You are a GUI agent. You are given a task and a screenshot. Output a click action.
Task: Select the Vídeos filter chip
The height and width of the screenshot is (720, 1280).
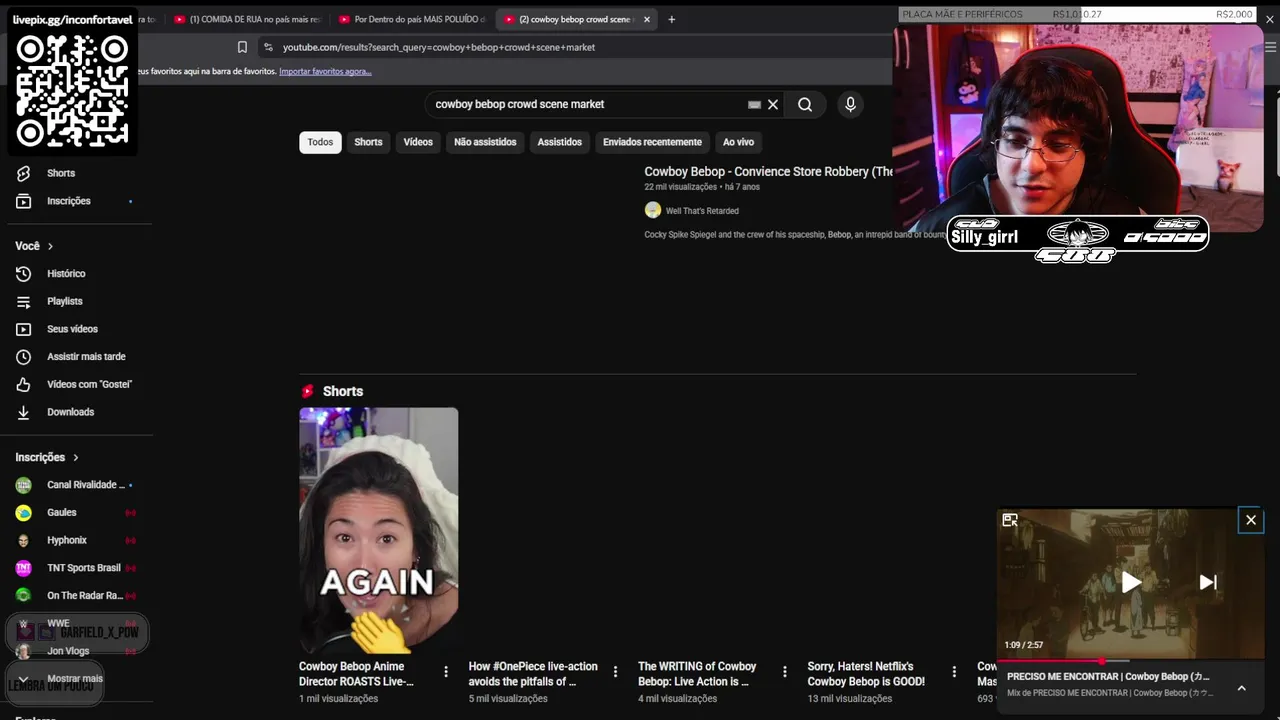click(x=418, y=142)
